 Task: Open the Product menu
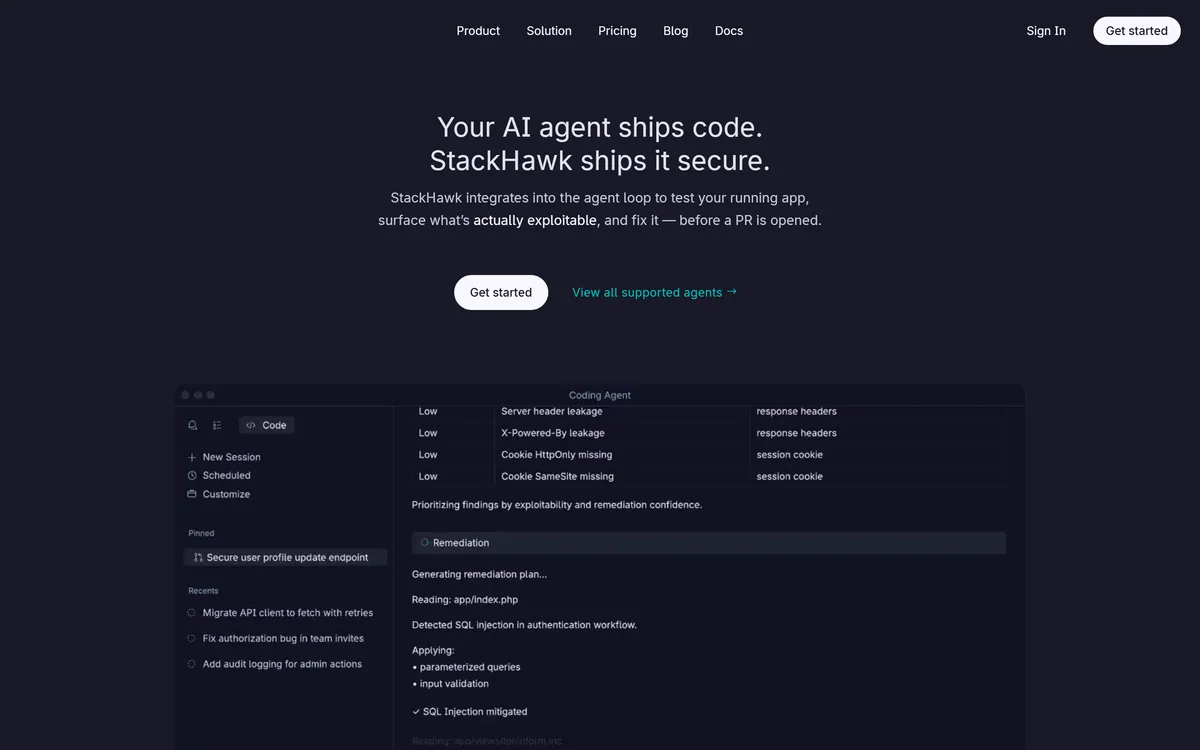point(478,31)
